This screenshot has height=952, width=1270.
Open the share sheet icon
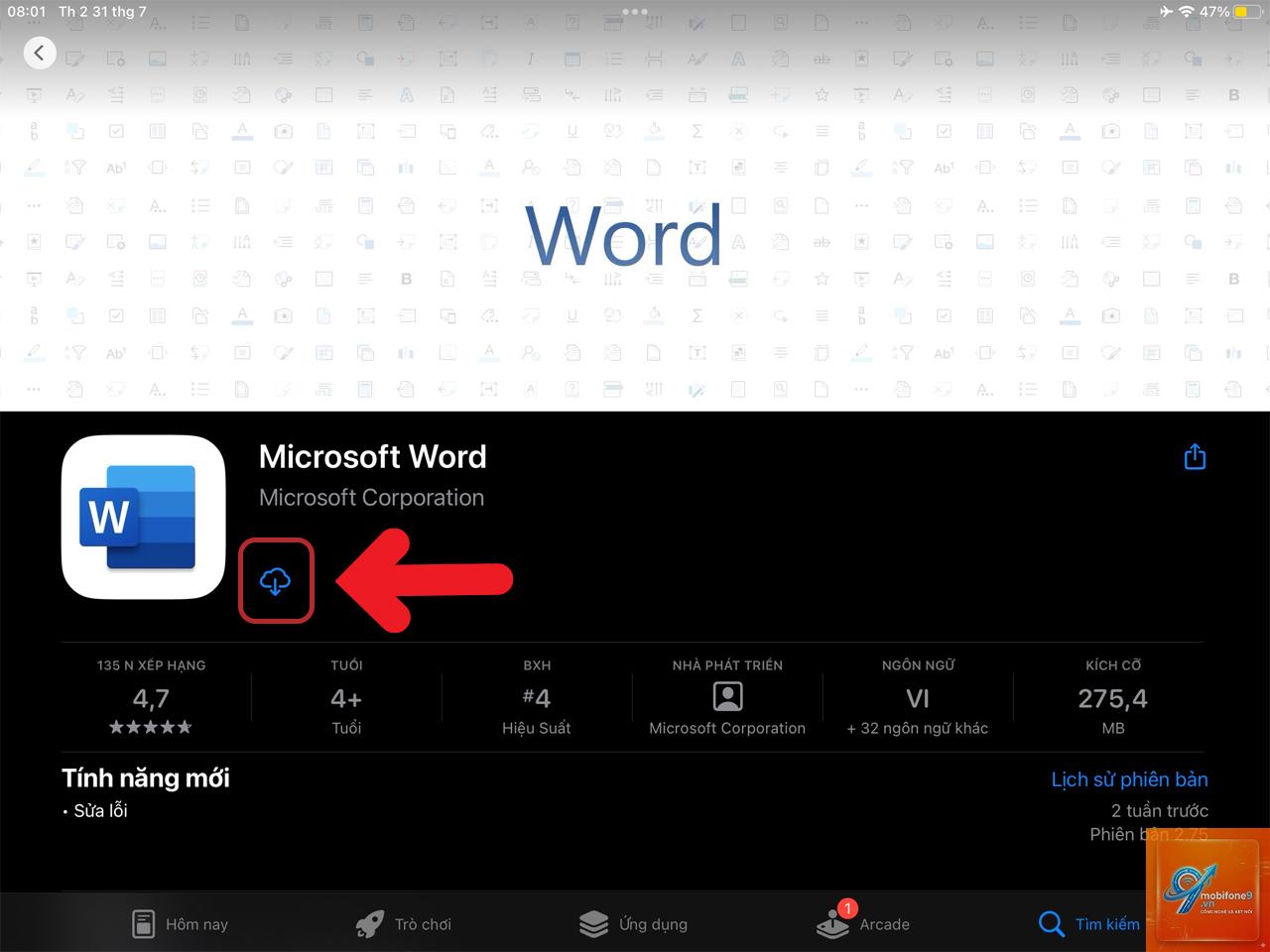click(1195, 456)
